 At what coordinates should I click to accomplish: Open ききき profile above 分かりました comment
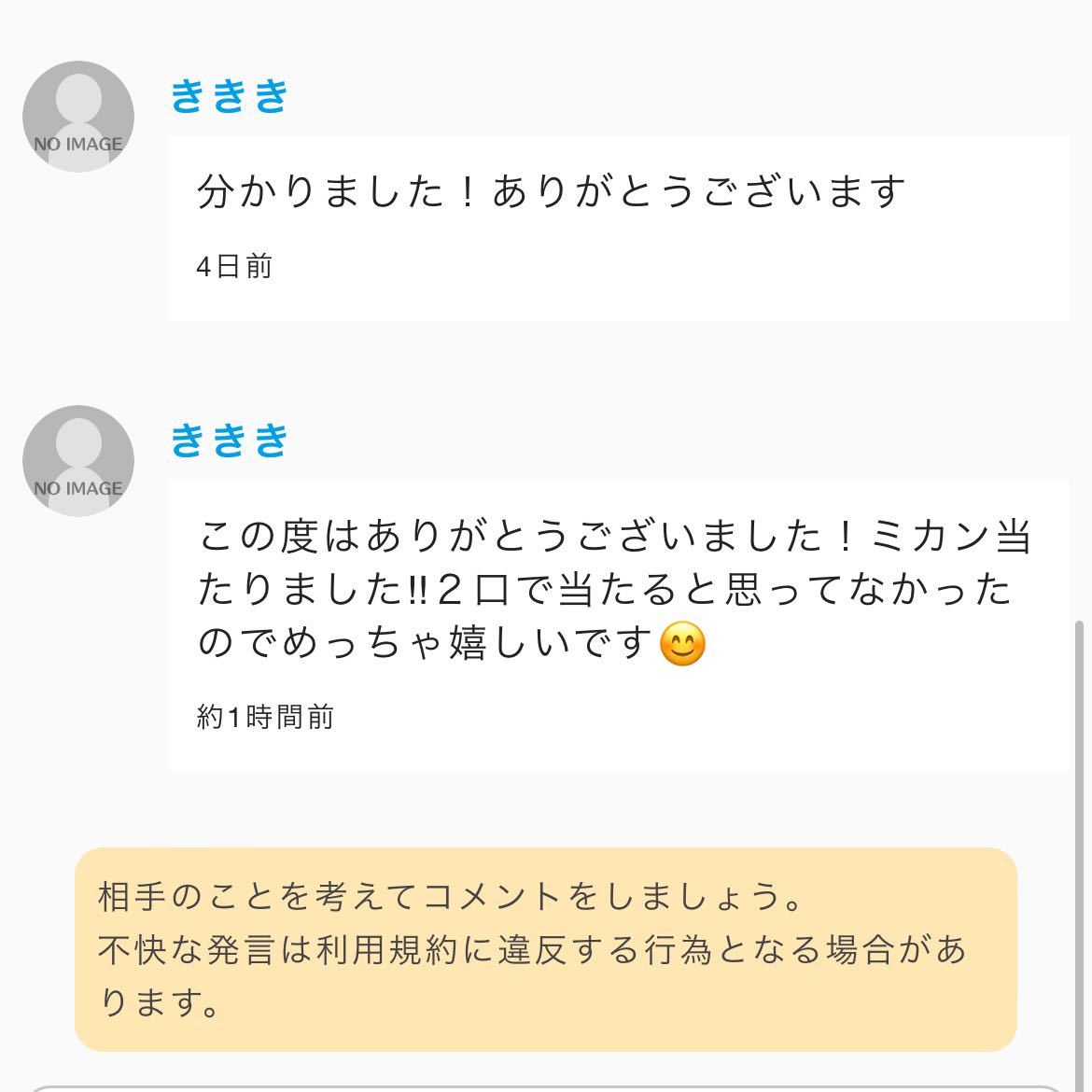pos(230,96)
